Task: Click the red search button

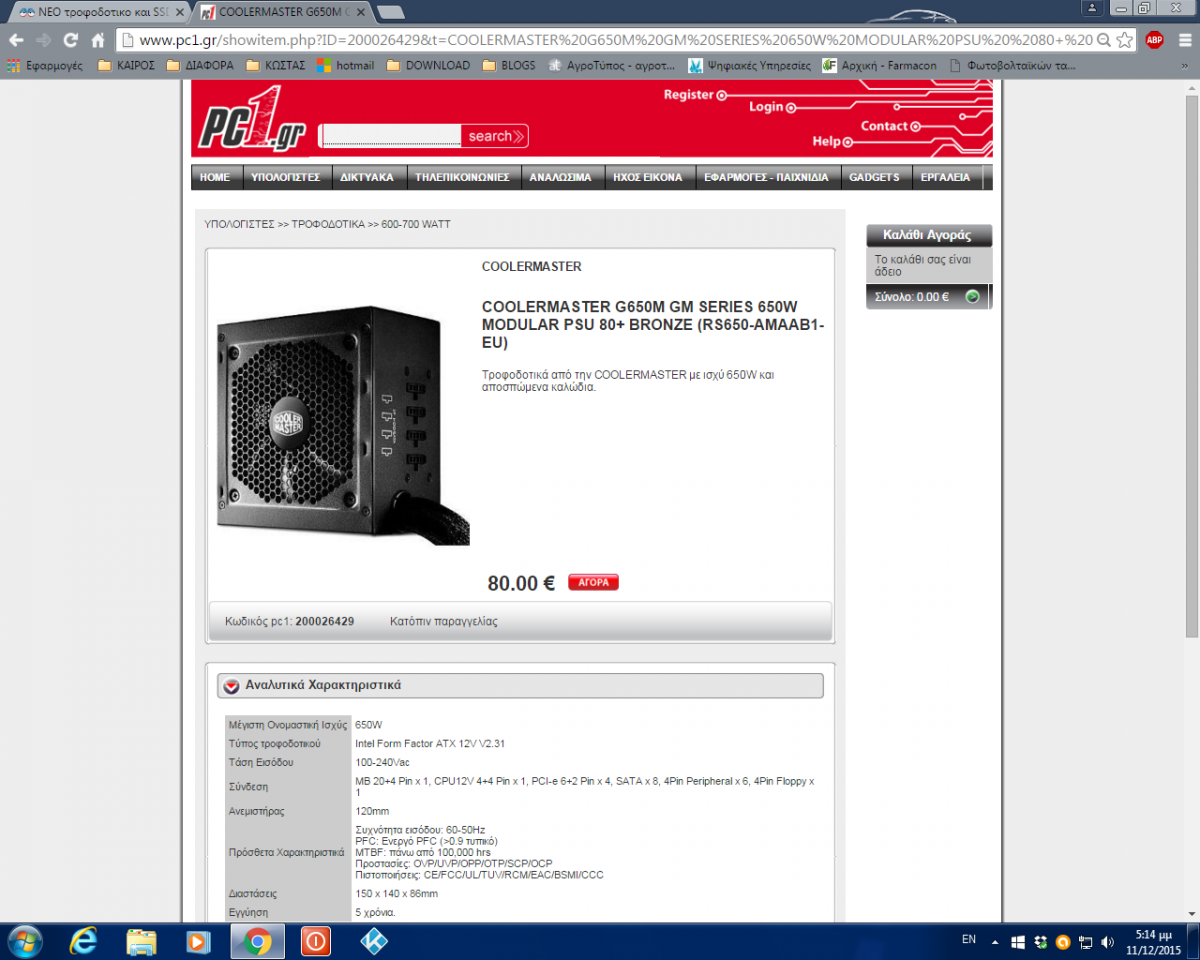Action: (x=495, y=136)
